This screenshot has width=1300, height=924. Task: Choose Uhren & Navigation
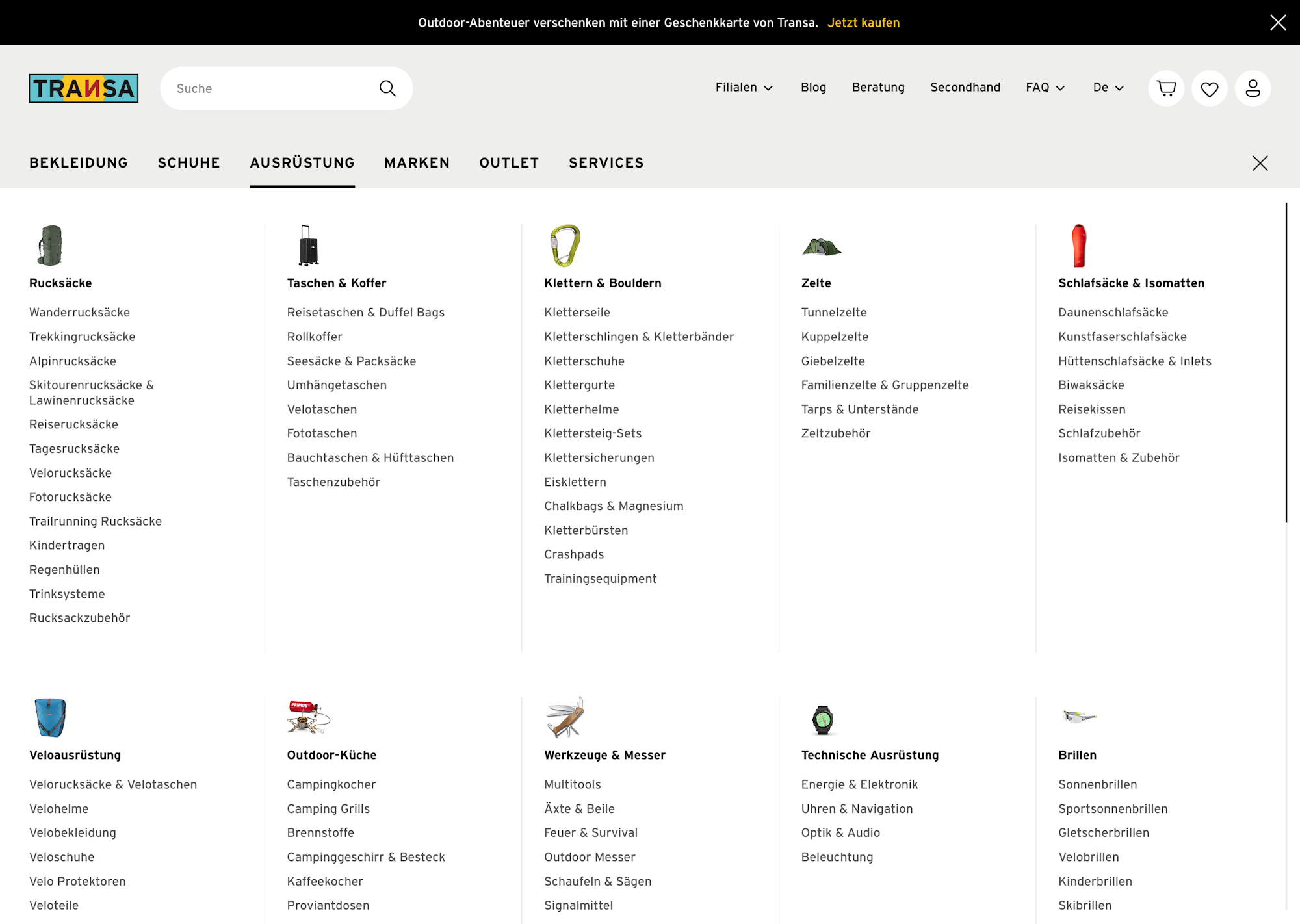pos(857,809)
